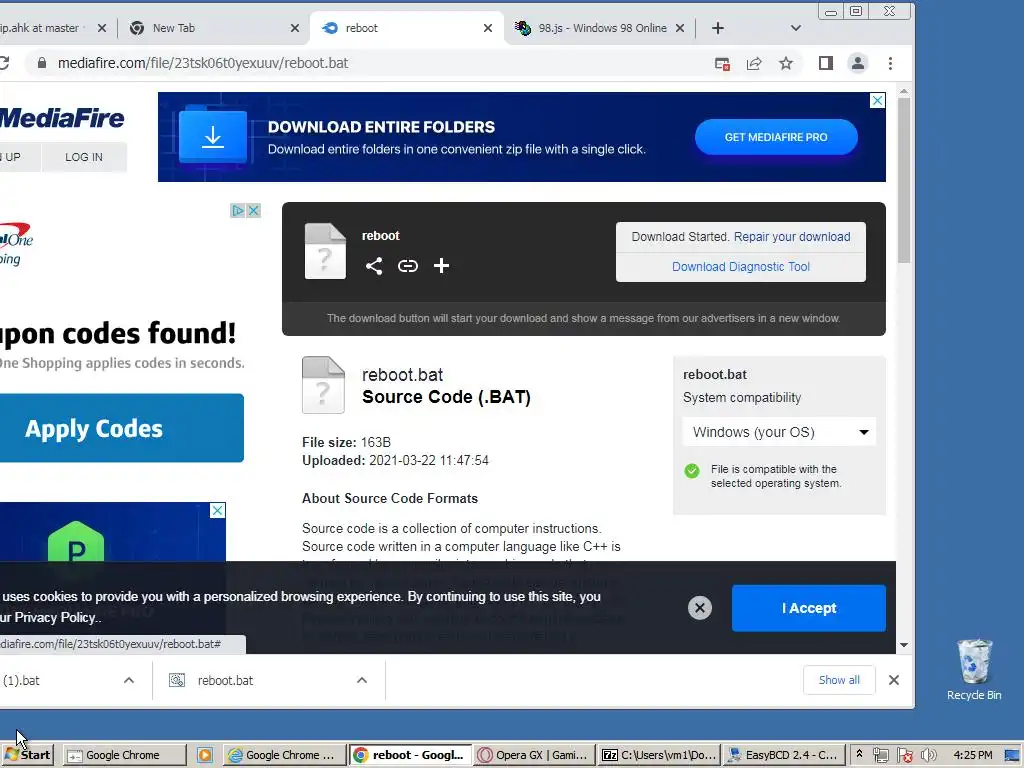Image resolution: width=1024 pixels, height=768 pixels.
Task: Open Chrome profile avatar
Action: coord(857,63)
